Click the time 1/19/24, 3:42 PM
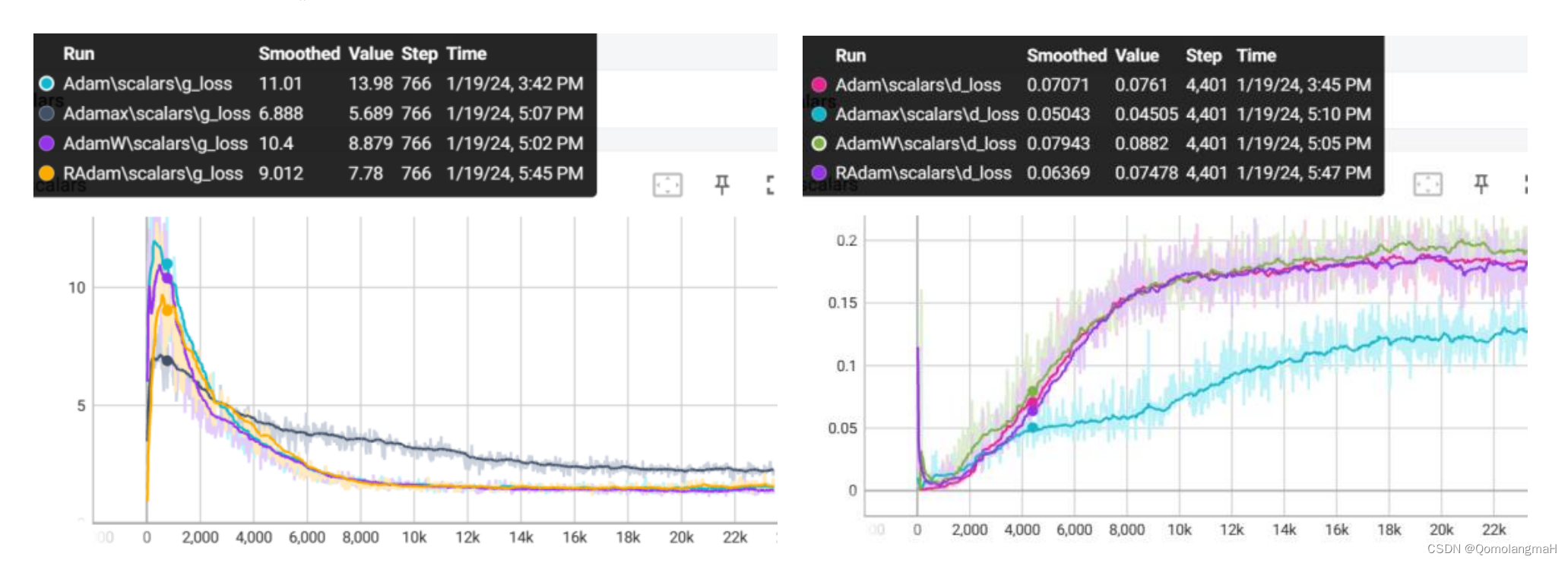The height and width of the screenshot is (563, 1568). tap(515, 84)
